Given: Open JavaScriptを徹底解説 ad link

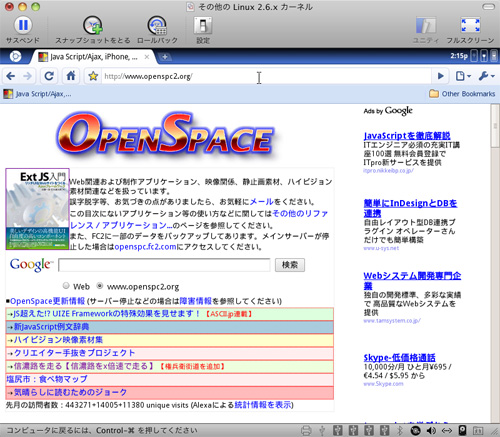Looking at the screenshot, I should click(x=407, y=136).
